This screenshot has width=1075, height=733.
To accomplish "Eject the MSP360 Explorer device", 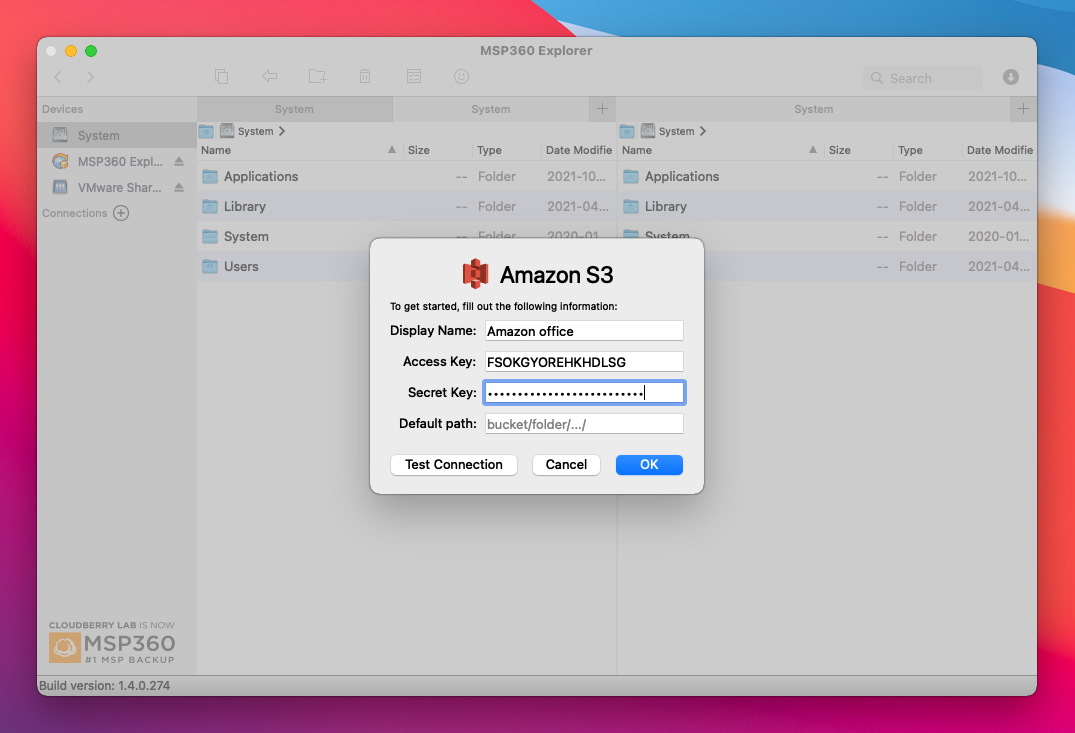I will [x=179, y=161].
